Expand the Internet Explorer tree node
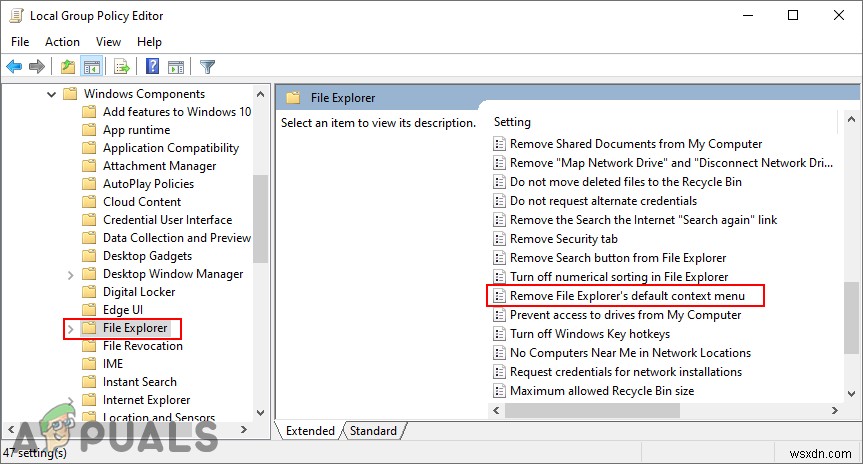The image size is (863, 464). pos(70,400)
